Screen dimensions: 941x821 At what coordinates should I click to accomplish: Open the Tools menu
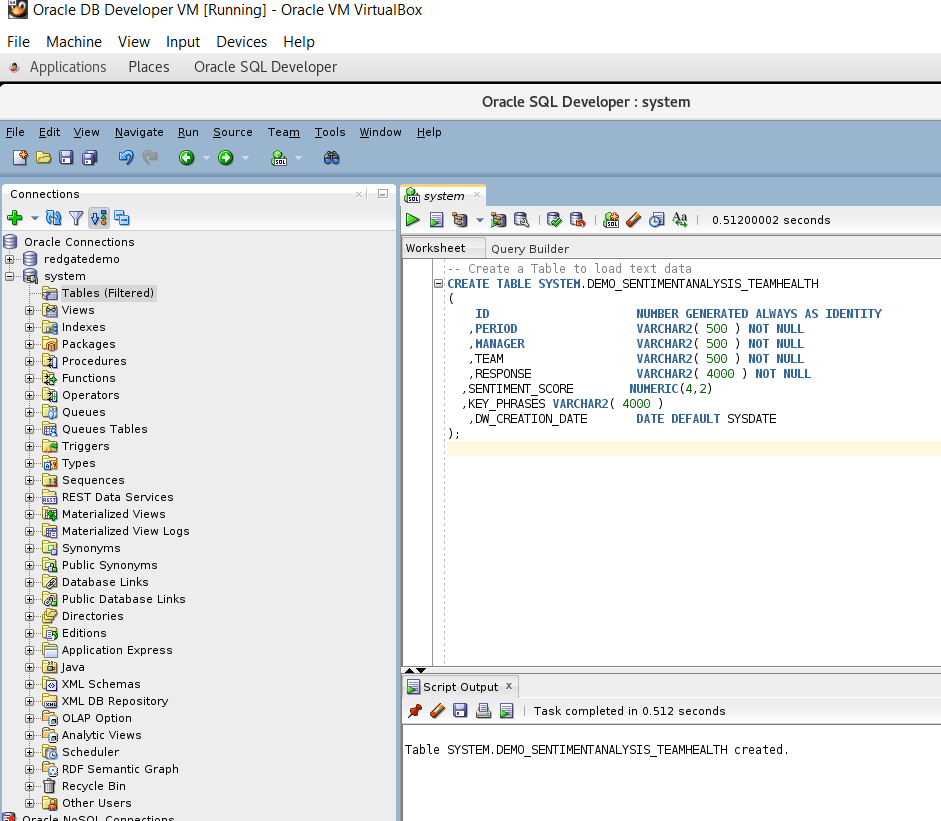point(330,132)
